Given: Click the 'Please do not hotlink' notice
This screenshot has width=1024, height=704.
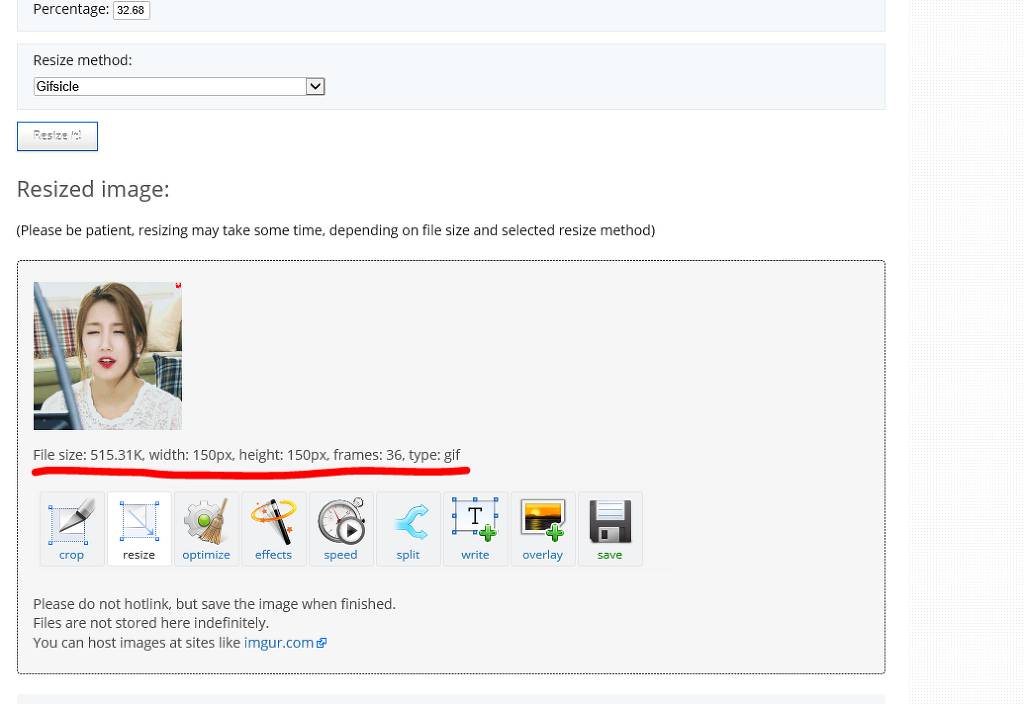Looking at the screenshot, I should [214, 604].
